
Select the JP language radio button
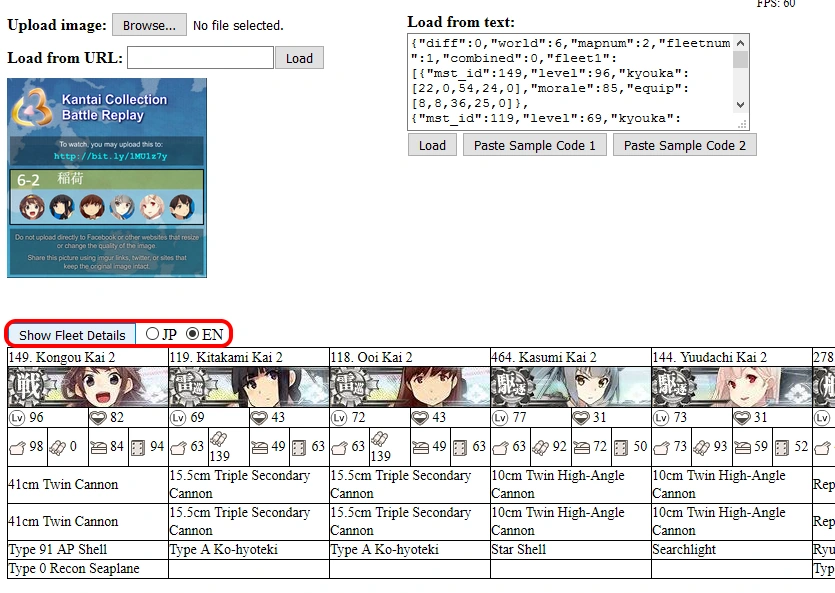click(x=152, y=334)
